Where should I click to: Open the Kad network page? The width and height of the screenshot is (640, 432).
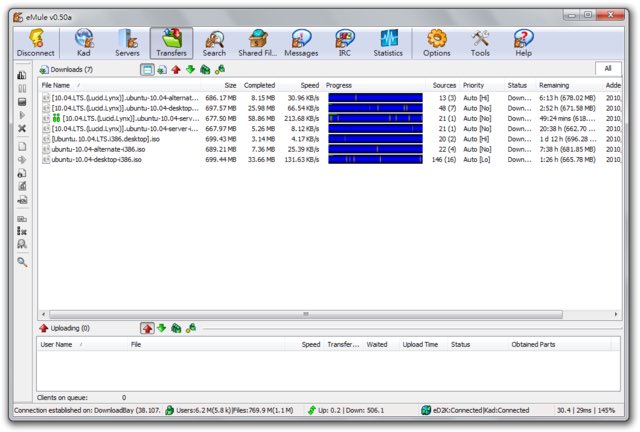(84, 43)
